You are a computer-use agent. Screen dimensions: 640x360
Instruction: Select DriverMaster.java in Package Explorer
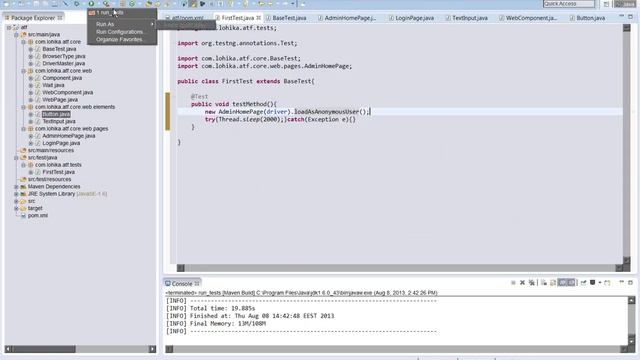coord(64,64)
